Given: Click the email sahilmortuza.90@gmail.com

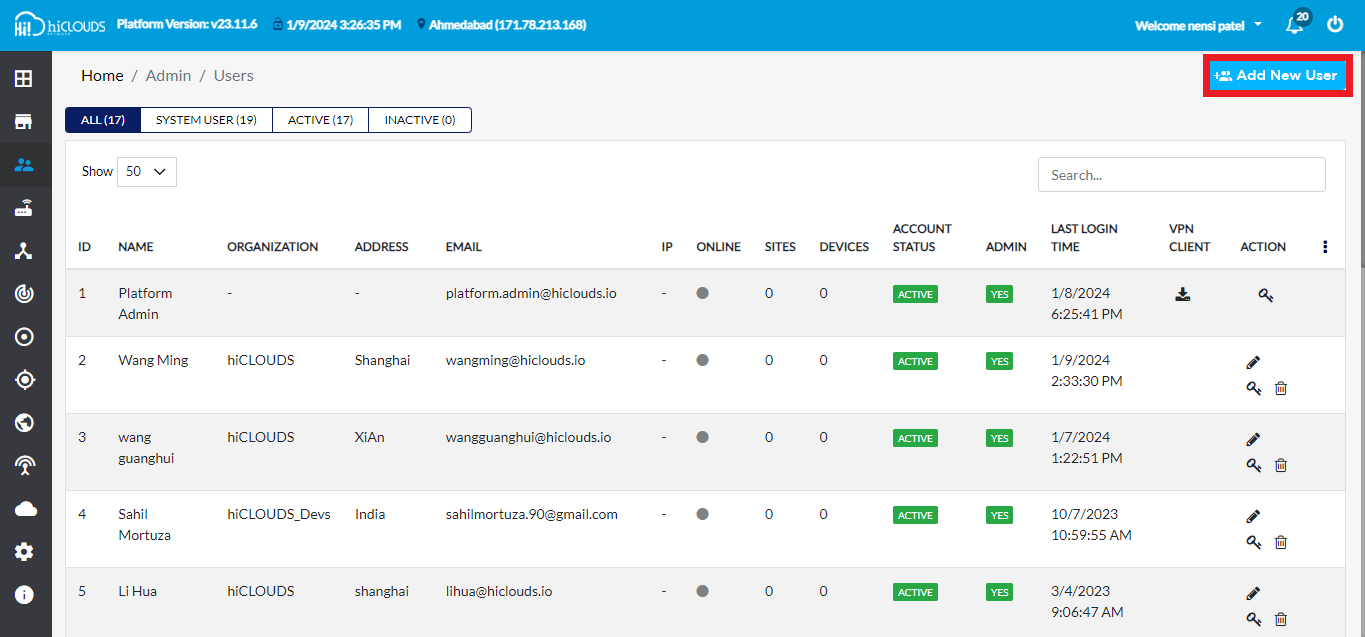Looking at the screenshot, I should 532,514.
